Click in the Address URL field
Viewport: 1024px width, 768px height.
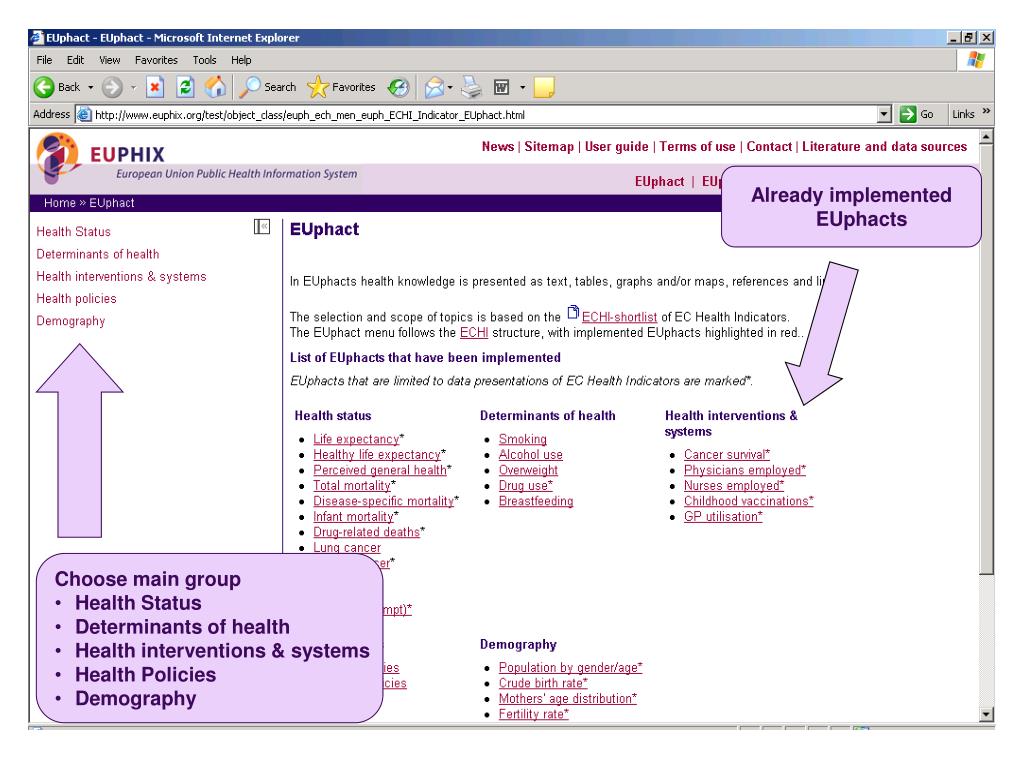[483, 115]
